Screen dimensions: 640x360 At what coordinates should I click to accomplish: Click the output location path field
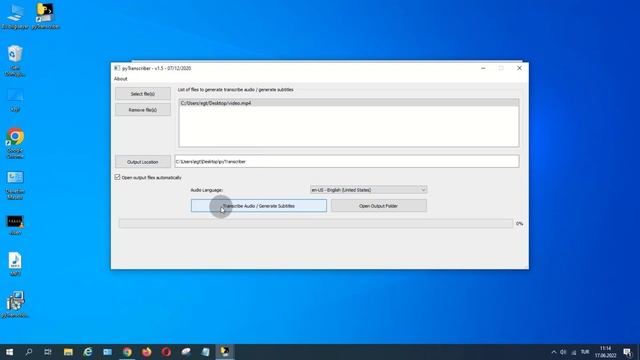[x=347, y=161]
